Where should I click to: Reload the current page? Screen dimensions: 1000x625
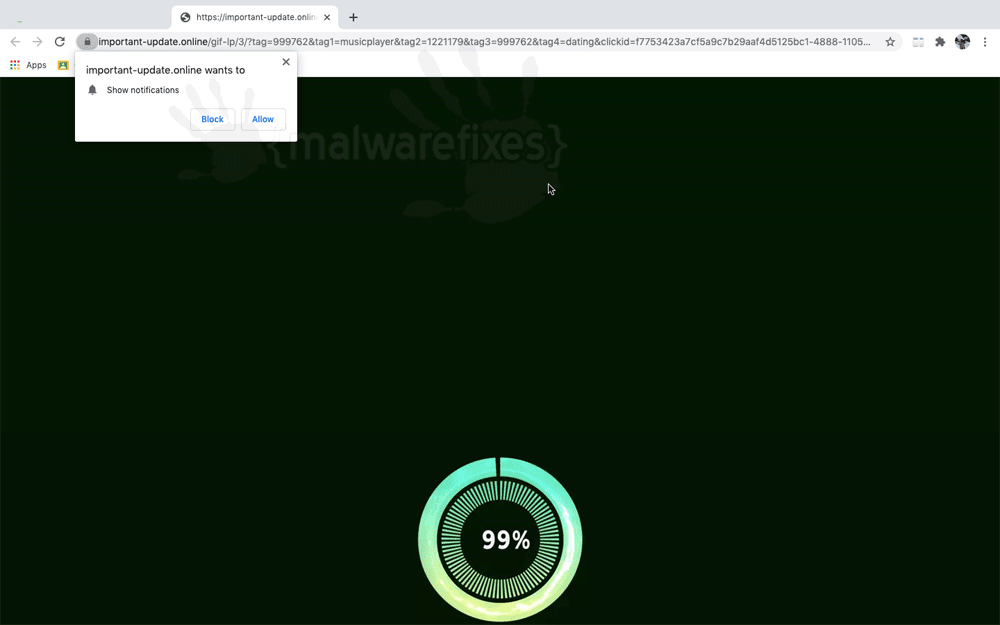coord(60,42)
